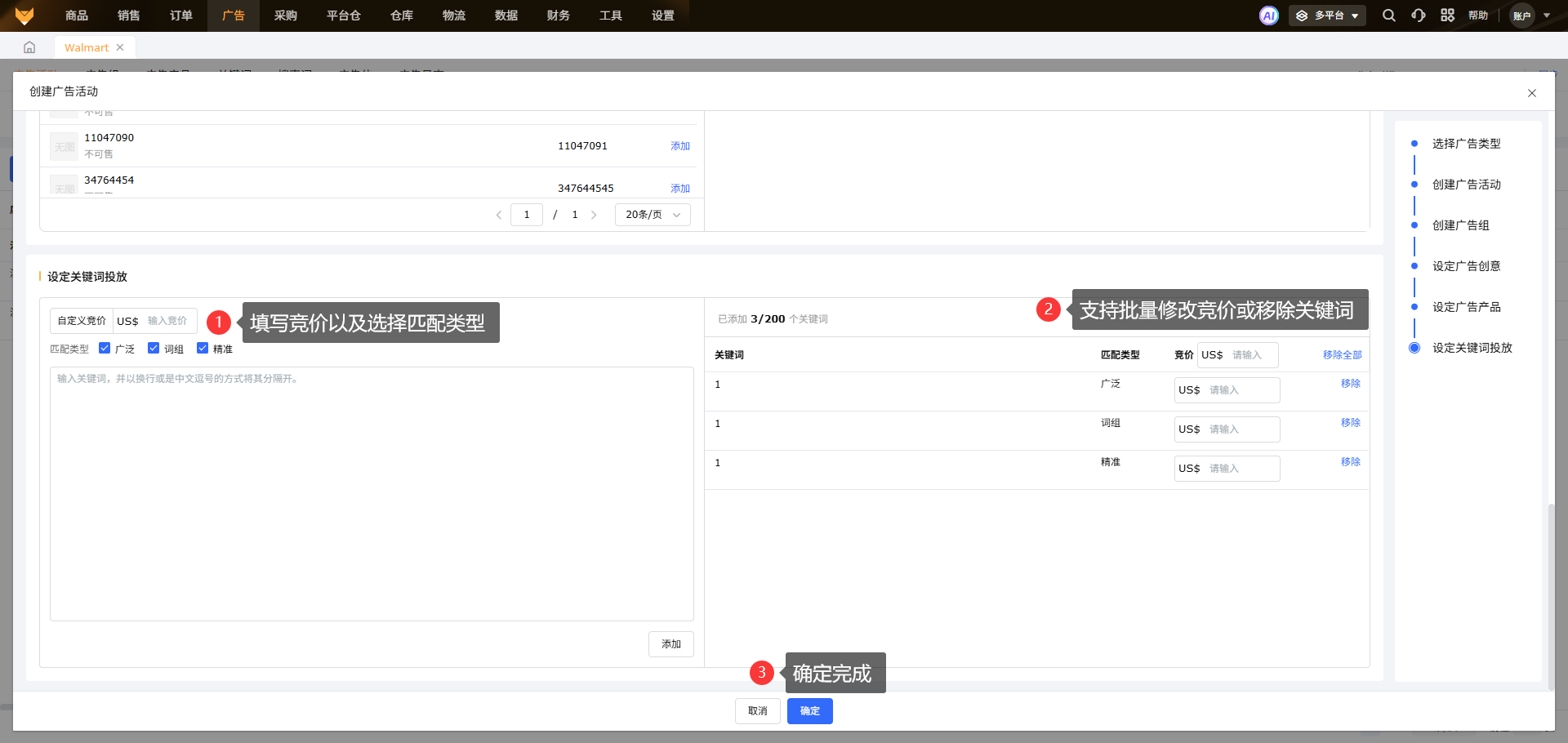Click the search magnifier icon in the header

1388,16
